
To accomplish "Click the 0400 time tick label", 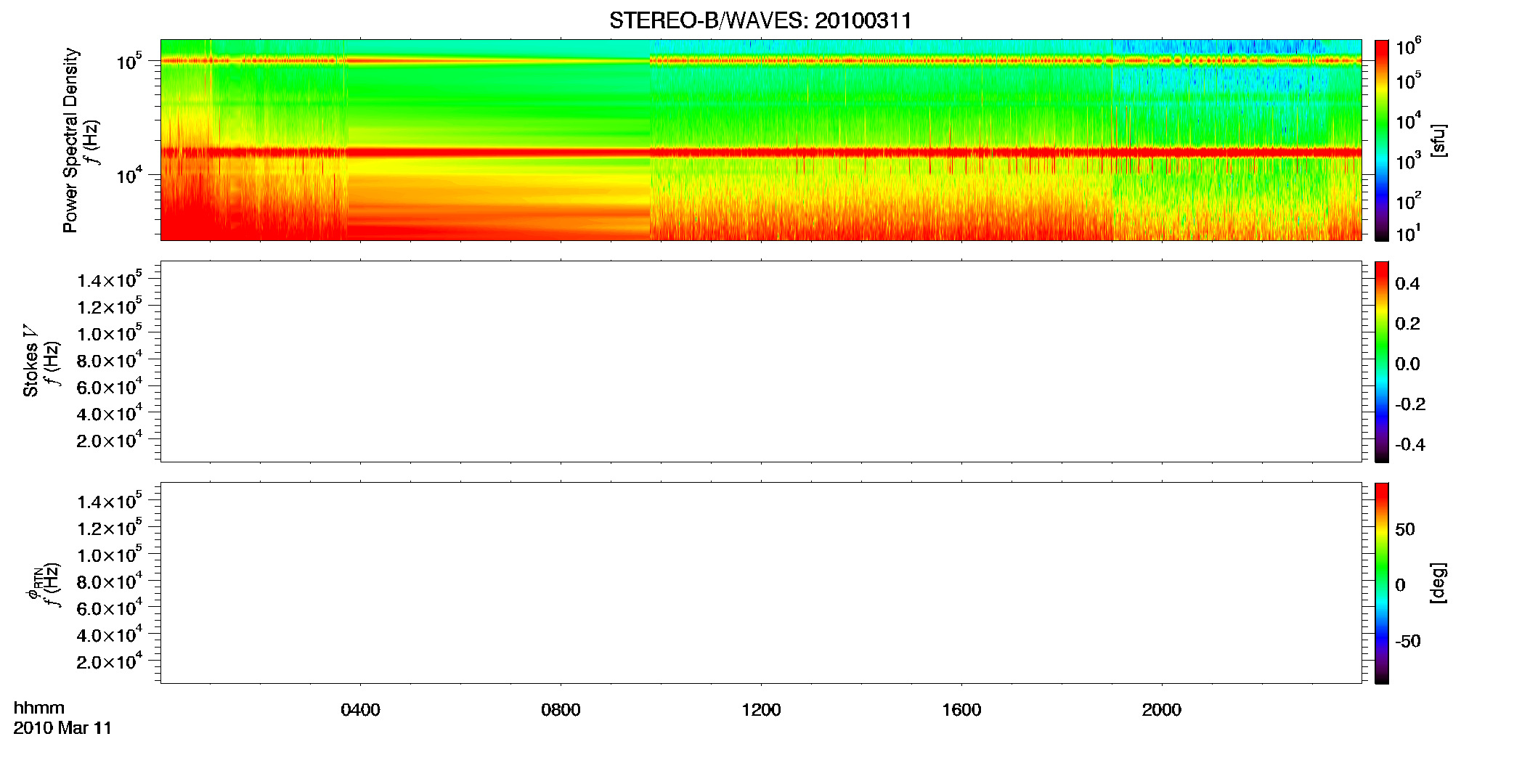I will [x=360, y=709].
